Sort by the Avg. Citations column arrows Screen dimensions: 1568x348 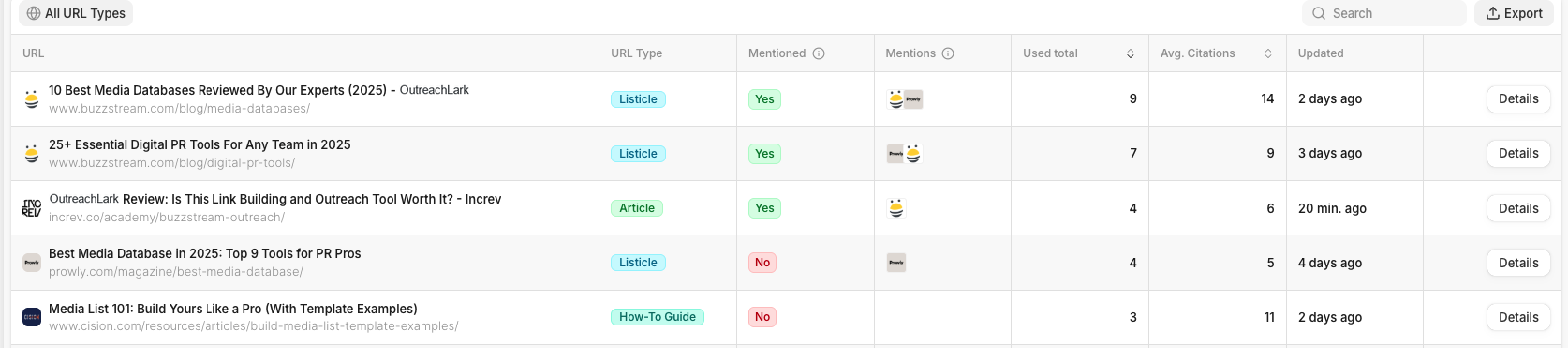click(x=1268, y=53)
